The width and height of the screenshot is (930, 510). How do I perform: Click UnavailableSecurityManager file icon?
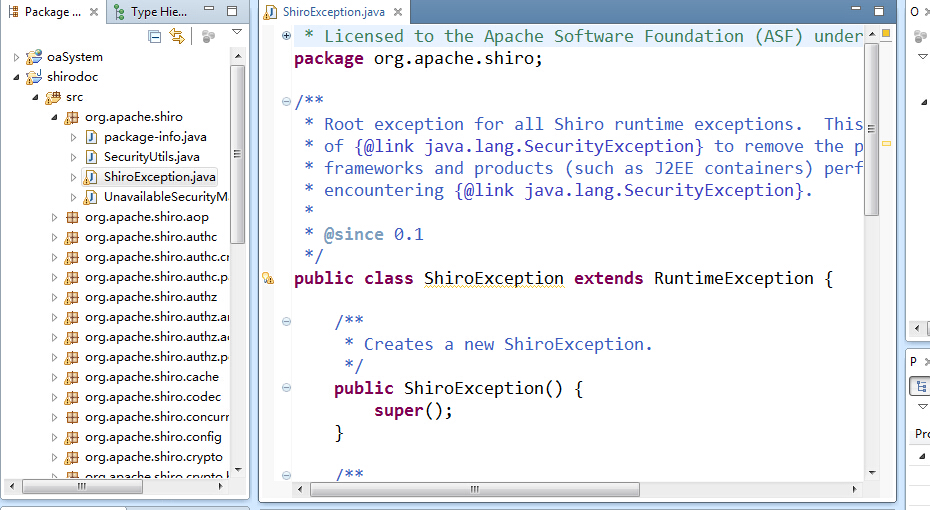click(90, 197)
